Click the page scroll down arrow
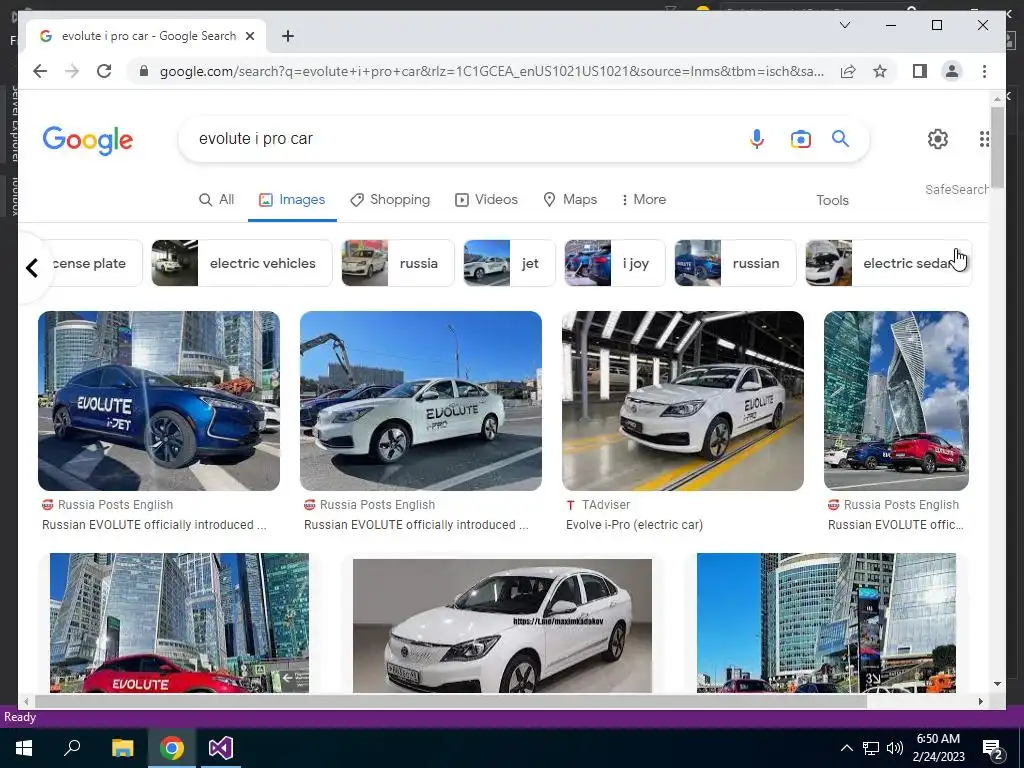 pyautogui.click(x=997, y=684)
